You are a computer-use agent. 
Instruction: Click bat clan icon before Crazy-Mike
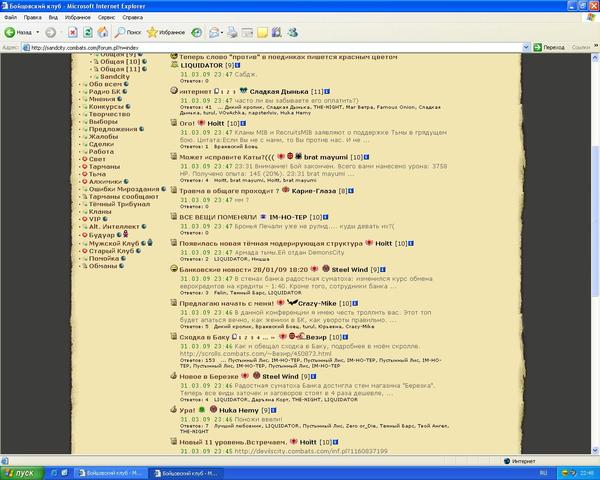coord(292,303)
